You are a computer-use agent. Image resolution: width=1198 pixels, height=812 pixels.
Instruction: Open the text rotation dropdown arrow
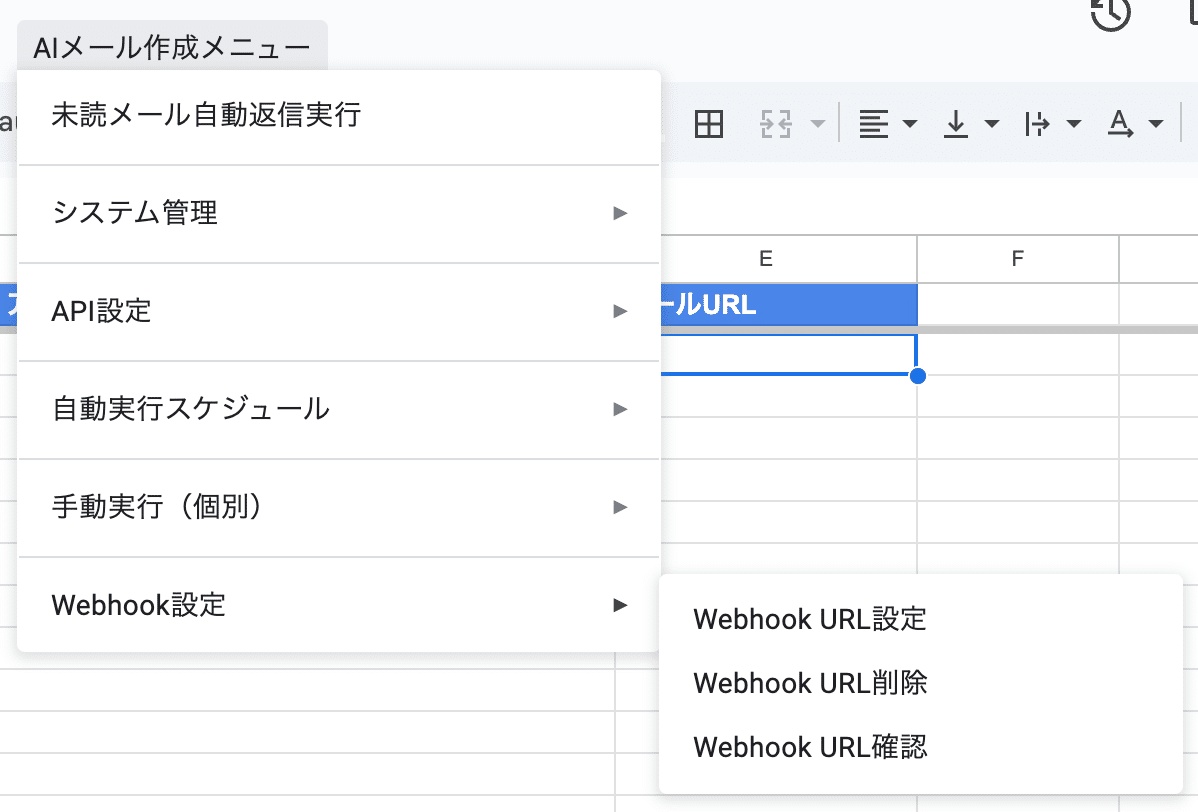pyautogui.click(x=1156, y=125)
